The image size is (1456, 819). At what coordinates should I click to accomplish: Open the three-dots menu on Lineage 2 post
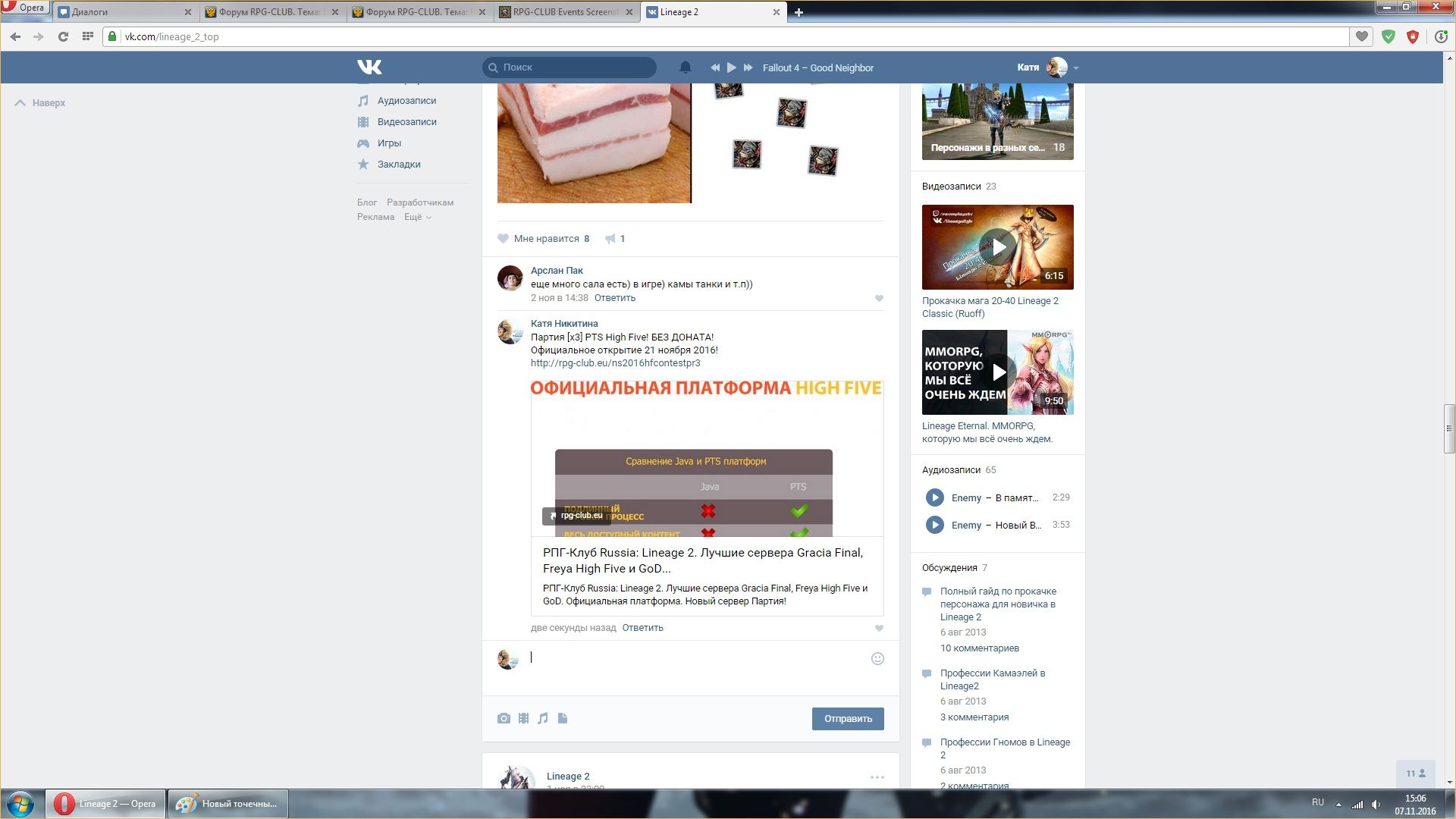coord(877,777)
